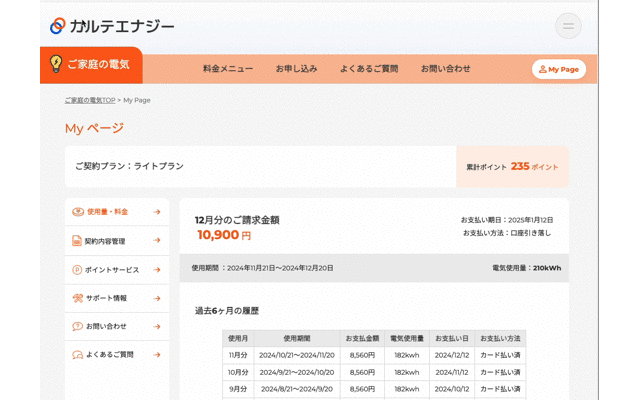Image resolution: width=640 pixels, height=400 pixels.
Task: Click the 電気使用量:210kWh text
Action: [x=527, y=268]
